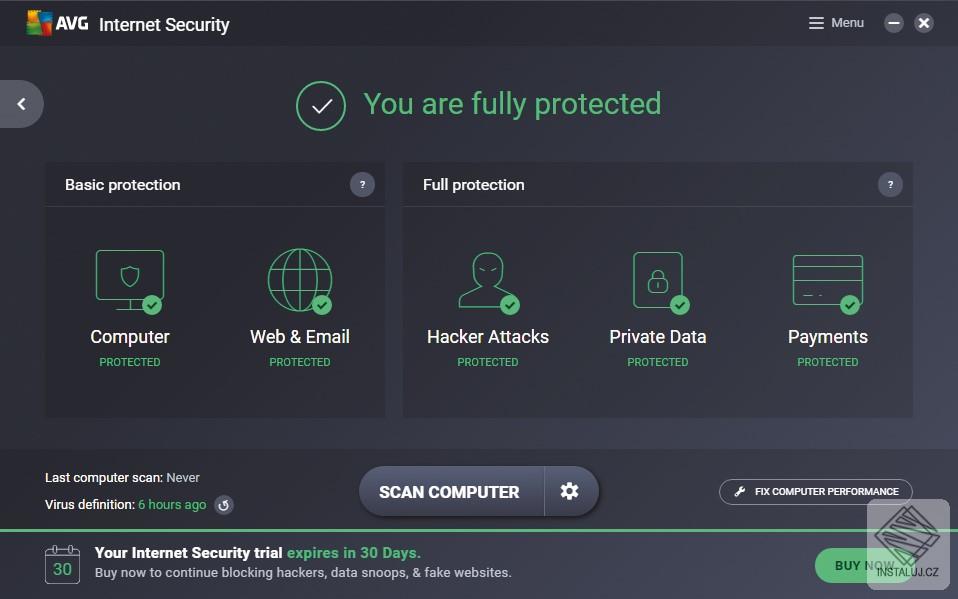Open the Payments protection component
Screen dimensions: 958x599
(827, 280)
